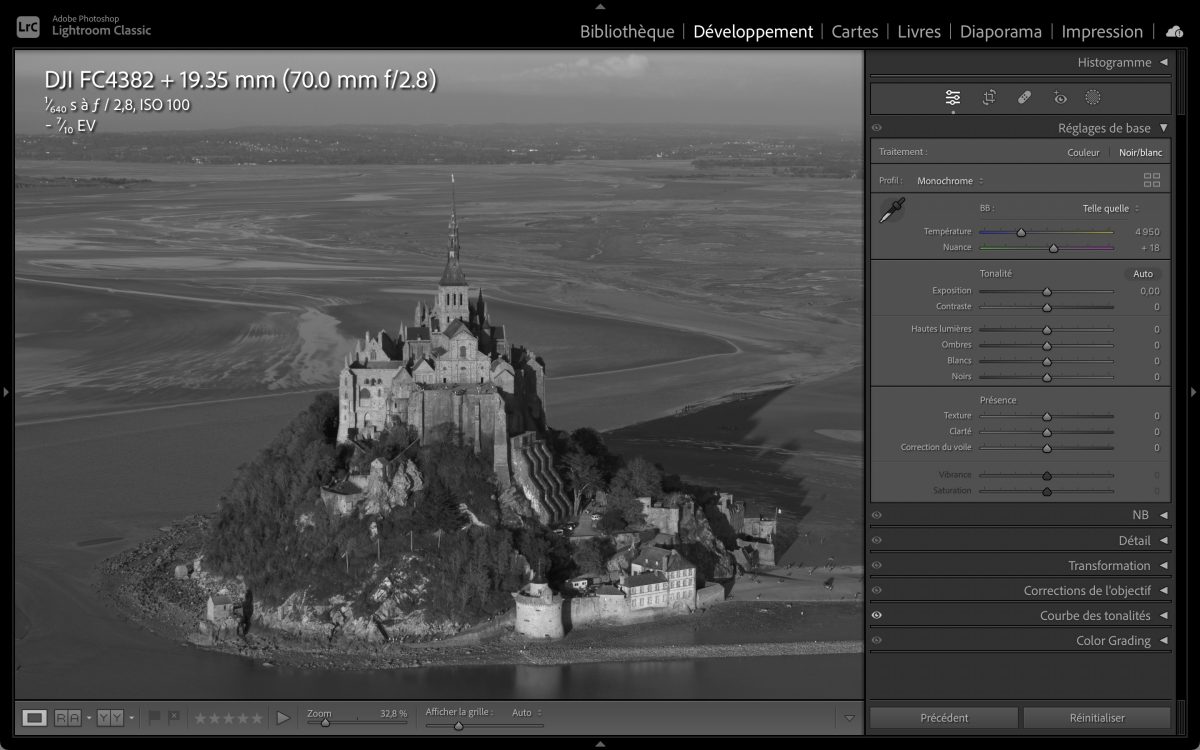Switch to the Bibliothèque module
This screenshot has width=1200, height=750.
click(627, 32)
